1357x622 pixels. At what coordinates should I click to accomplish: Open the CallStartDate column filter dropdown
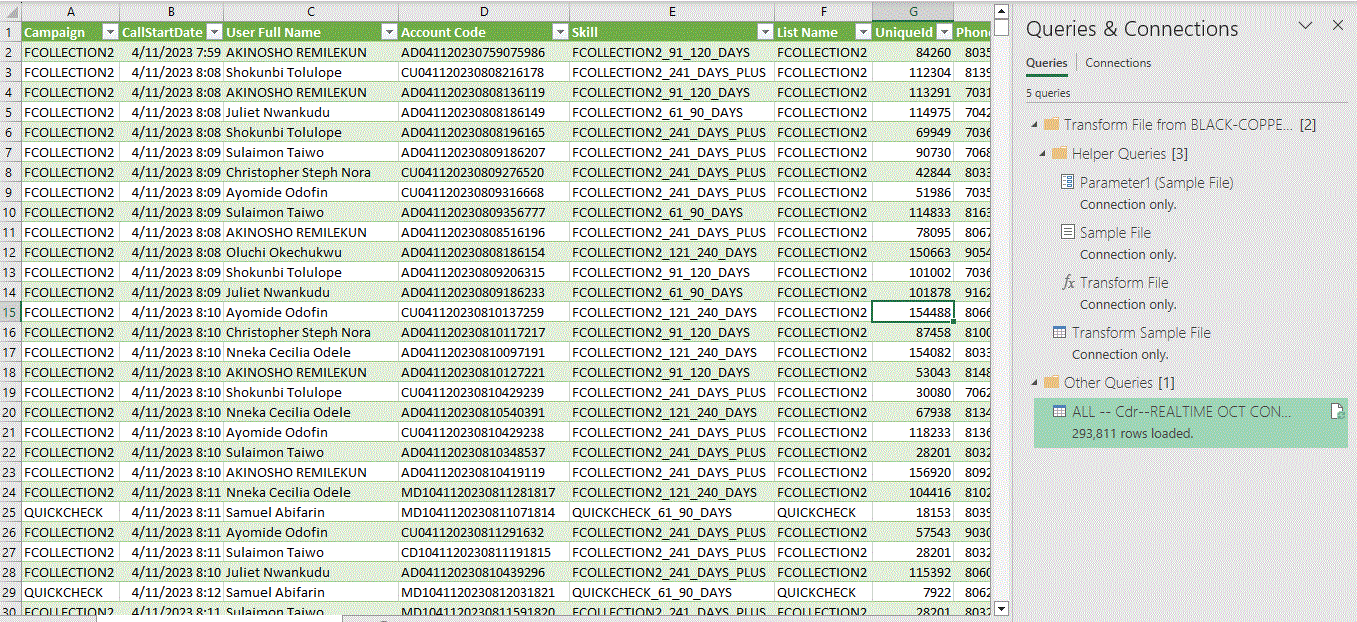215,32
